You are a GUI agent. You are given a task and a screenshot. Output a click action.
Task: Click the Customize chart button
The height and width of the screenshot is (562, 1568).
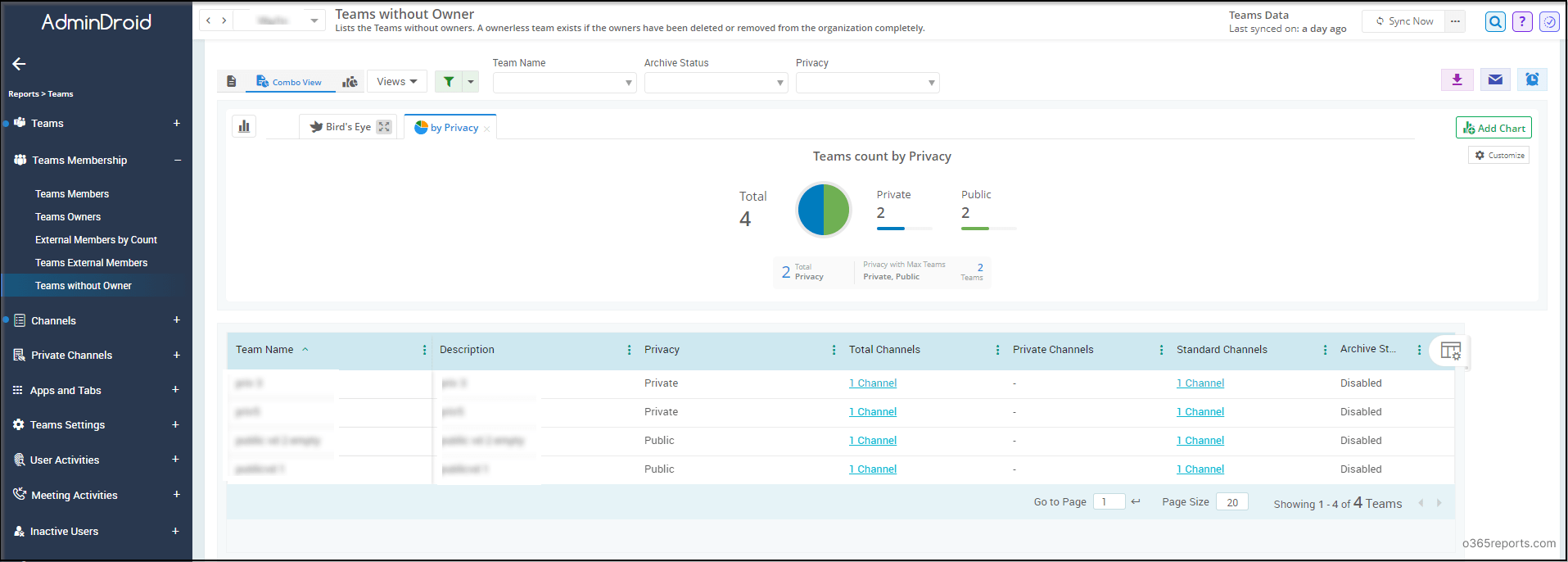pyautogui.click(x=1499, y=155)
